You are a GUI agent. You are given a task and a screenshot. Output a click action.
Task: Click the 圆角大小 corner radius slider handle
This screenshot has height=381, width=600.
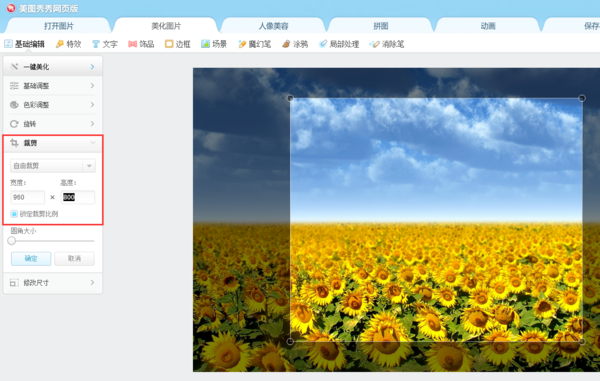(11, 241)
